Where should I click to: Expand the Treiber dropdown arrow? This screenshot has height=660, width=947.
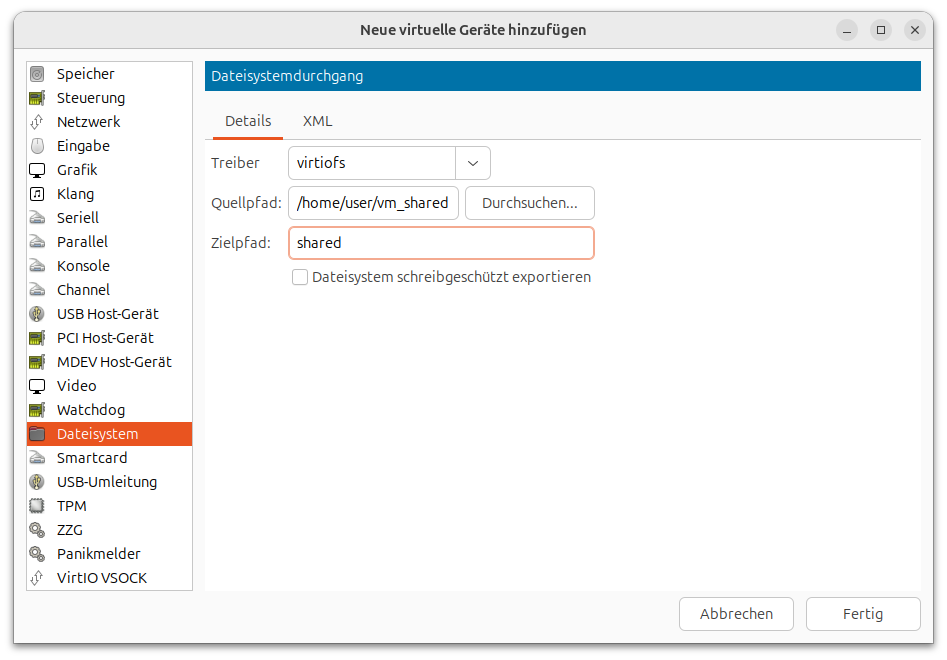tap(473, 163)
